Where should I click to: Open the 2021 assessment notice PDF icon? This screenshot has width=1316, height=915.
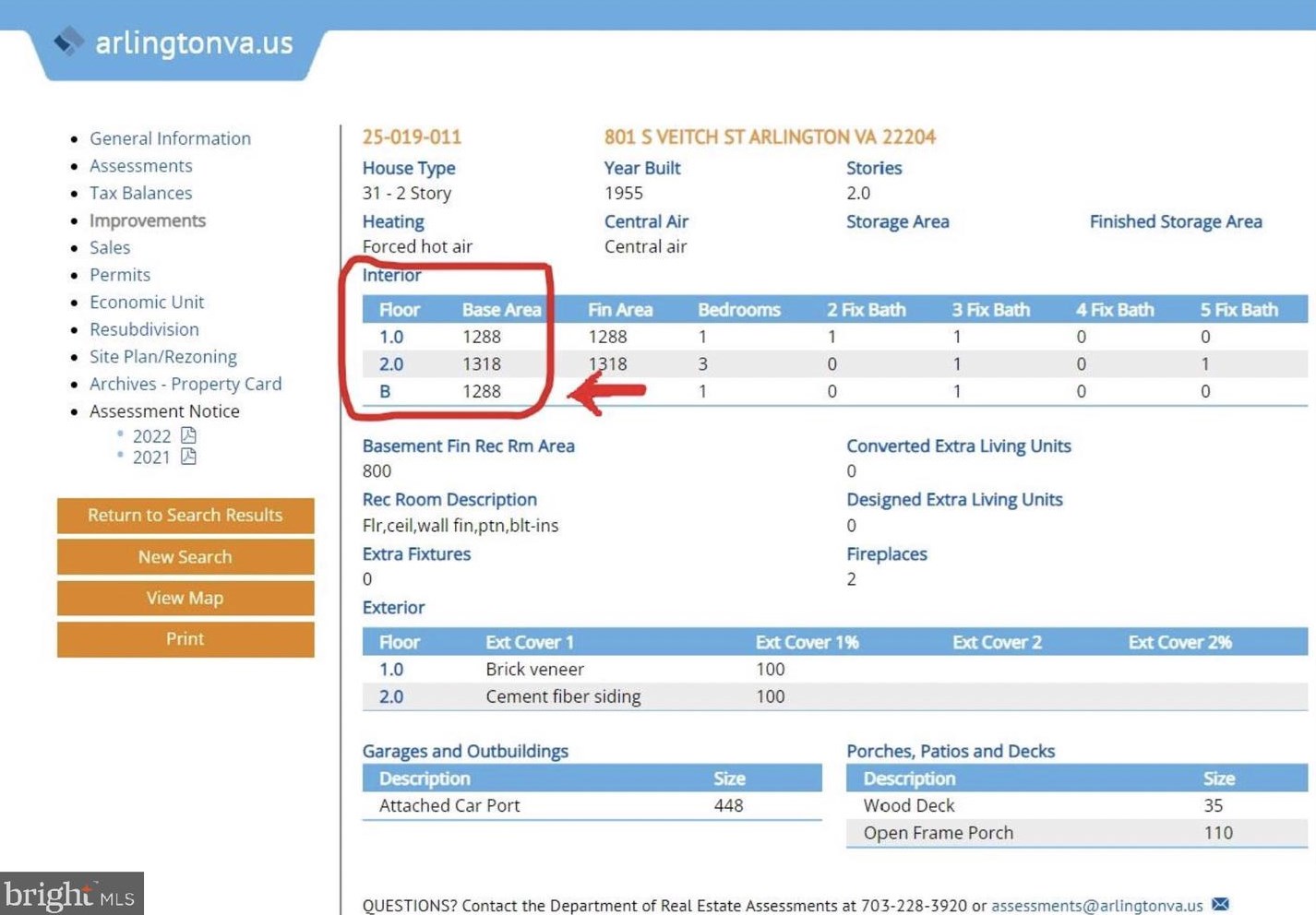[188, 457]
